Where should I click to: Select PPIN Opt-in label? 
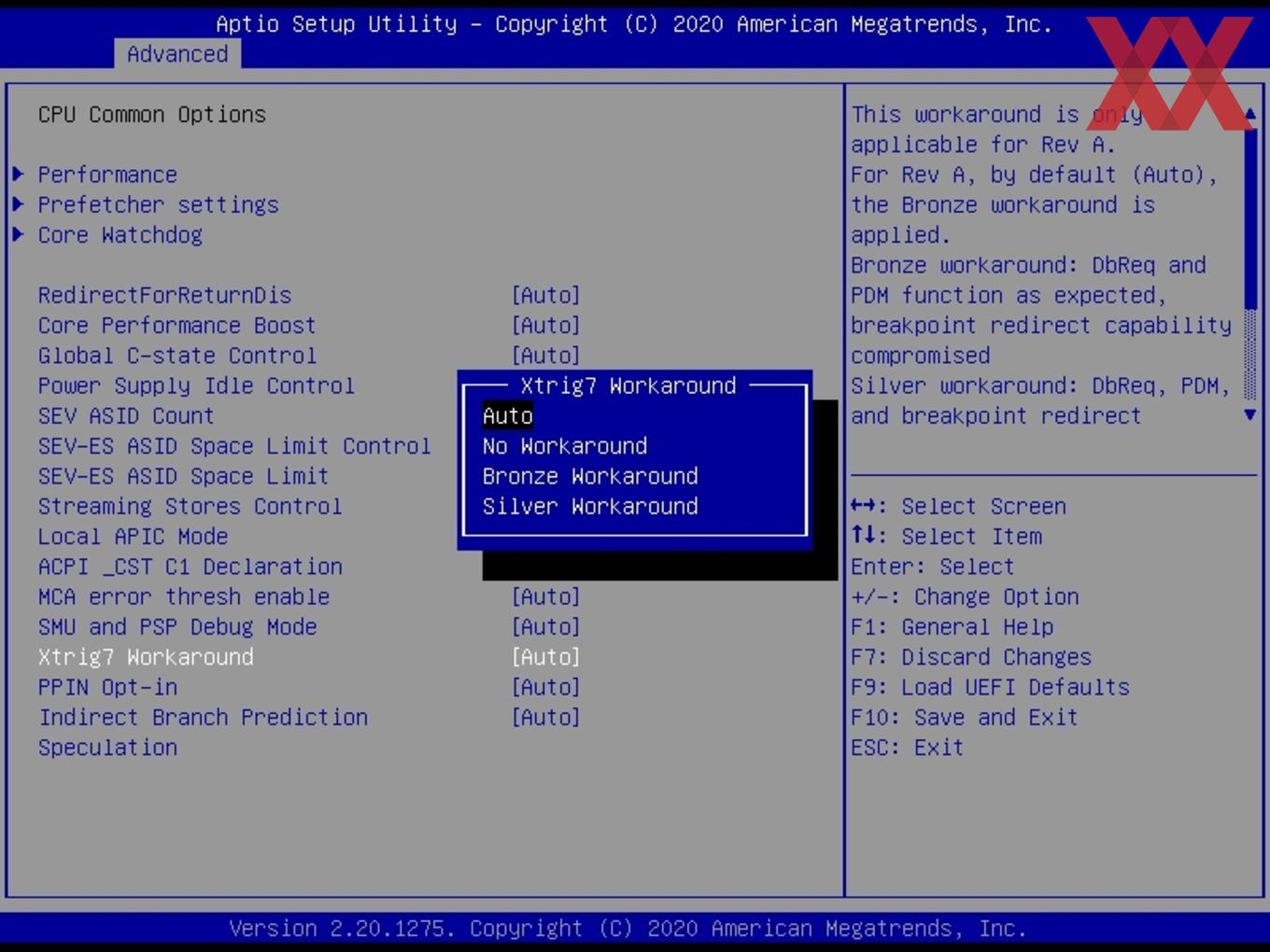click(x=107, y=687)
